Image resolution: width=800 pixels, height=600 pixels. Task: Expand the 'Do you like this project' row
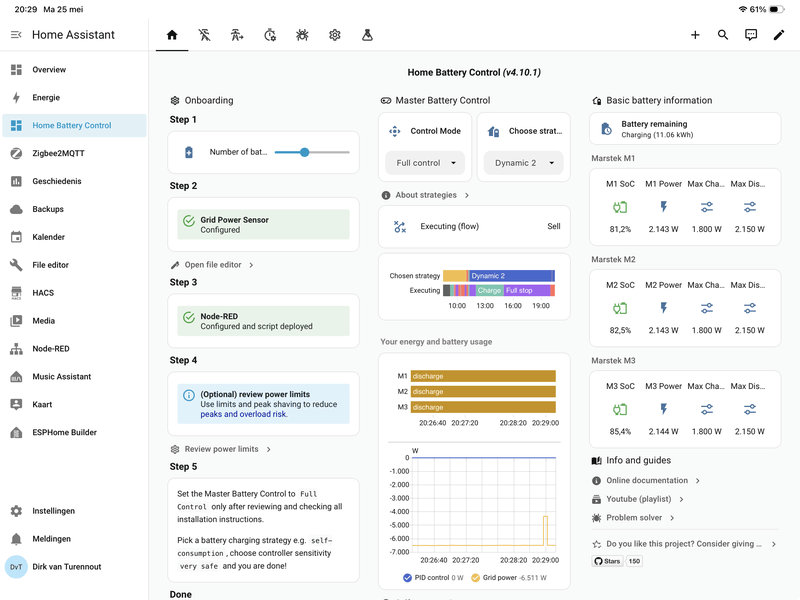coord(685,544)
